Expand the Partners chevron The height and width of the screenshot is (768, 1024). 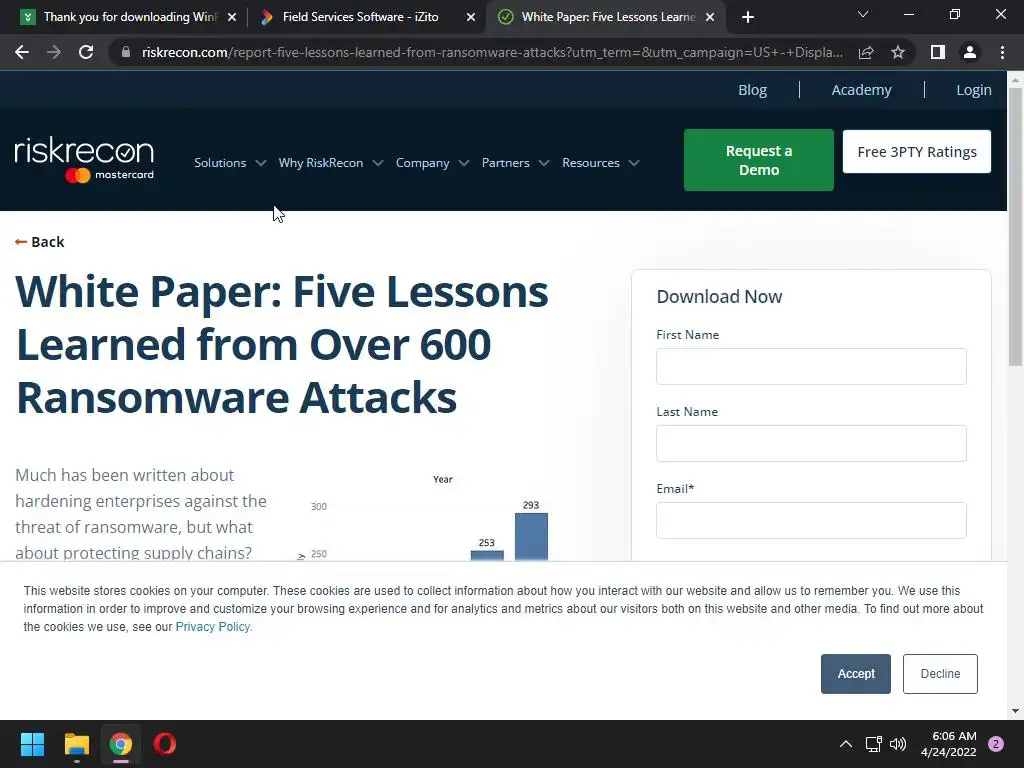pos(544,163)
